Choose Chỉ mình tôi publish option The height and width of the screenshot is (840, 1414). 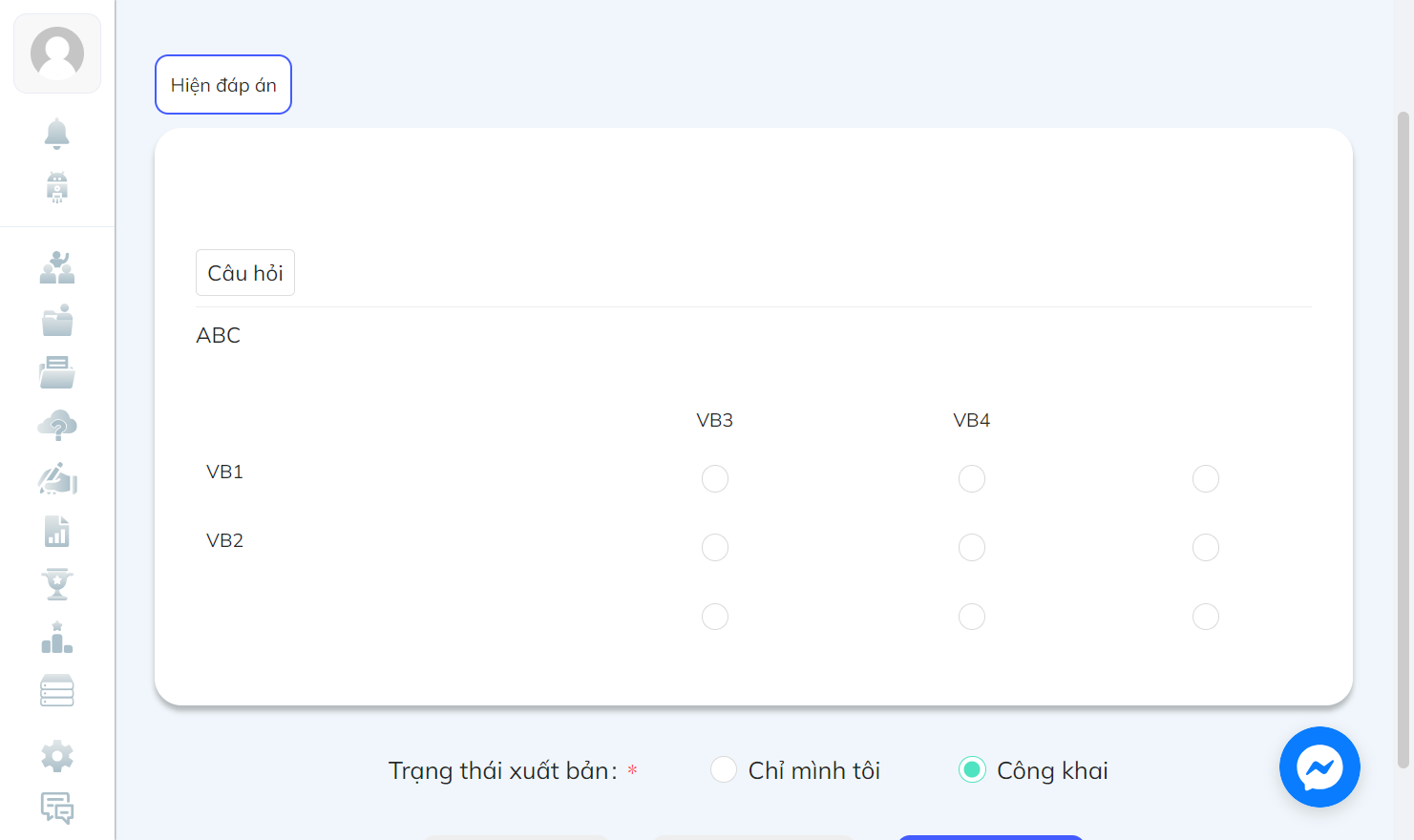724,769
